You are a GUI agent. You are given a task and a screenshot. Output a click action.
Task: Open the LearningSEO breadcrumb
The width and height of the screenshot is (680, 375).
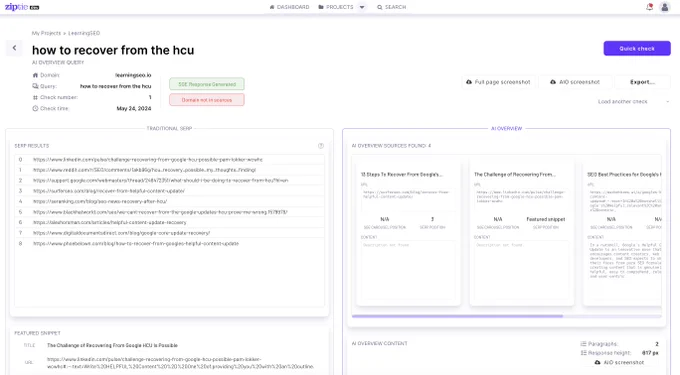click(x=84, y=33)
